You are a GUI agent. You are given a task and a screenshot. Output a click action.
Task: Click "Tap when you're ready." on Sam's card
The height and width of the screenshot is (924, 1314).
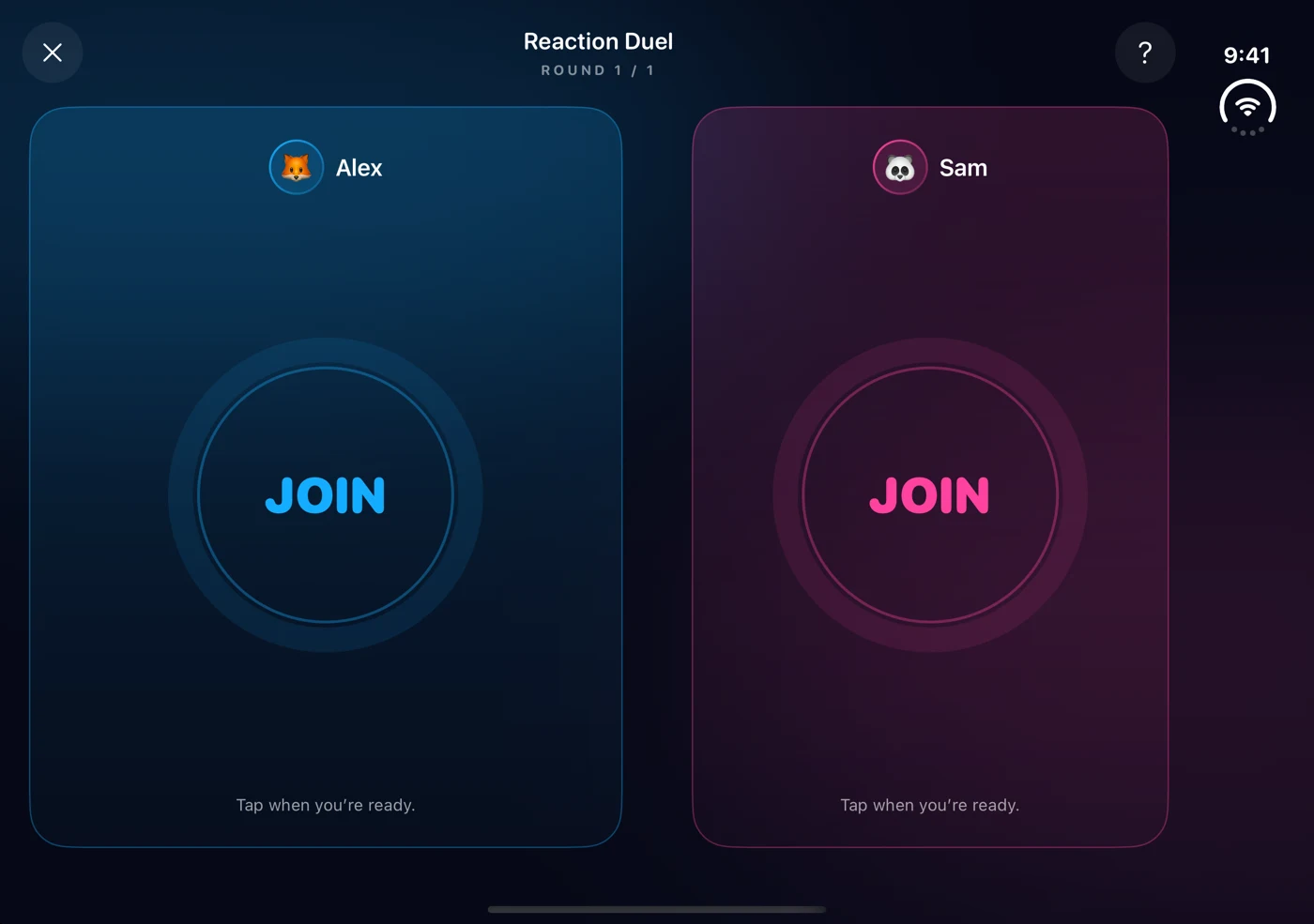coord(930,805)
